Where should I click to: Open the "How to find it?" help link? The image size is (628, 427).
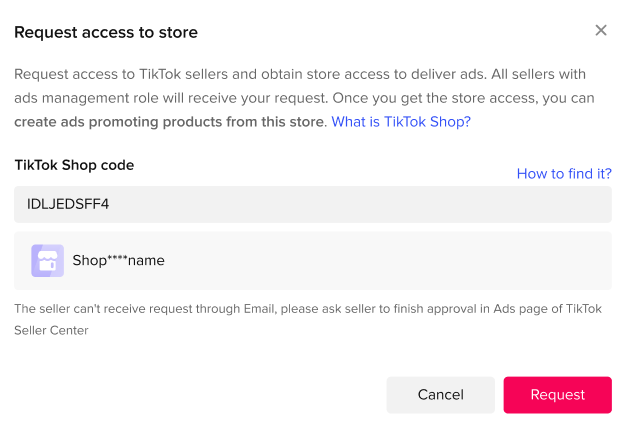coord(564,173)
